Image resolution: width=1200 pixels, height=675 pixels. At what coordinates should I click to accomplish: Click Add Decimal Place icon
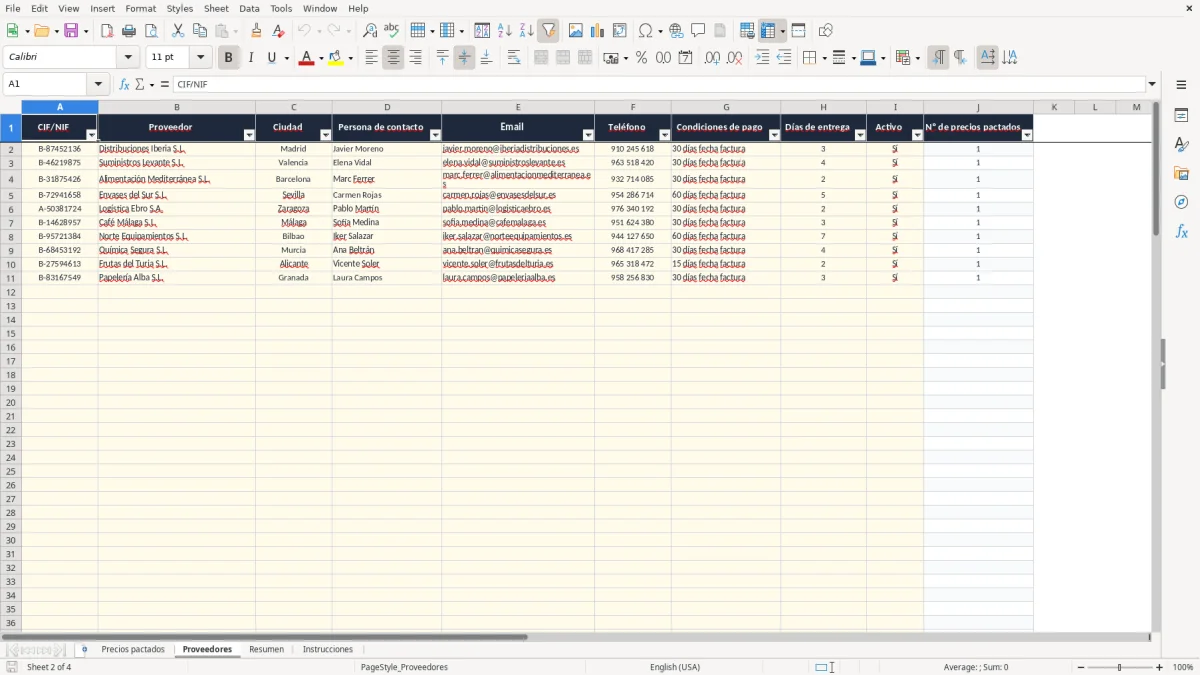tap(712, 58)
